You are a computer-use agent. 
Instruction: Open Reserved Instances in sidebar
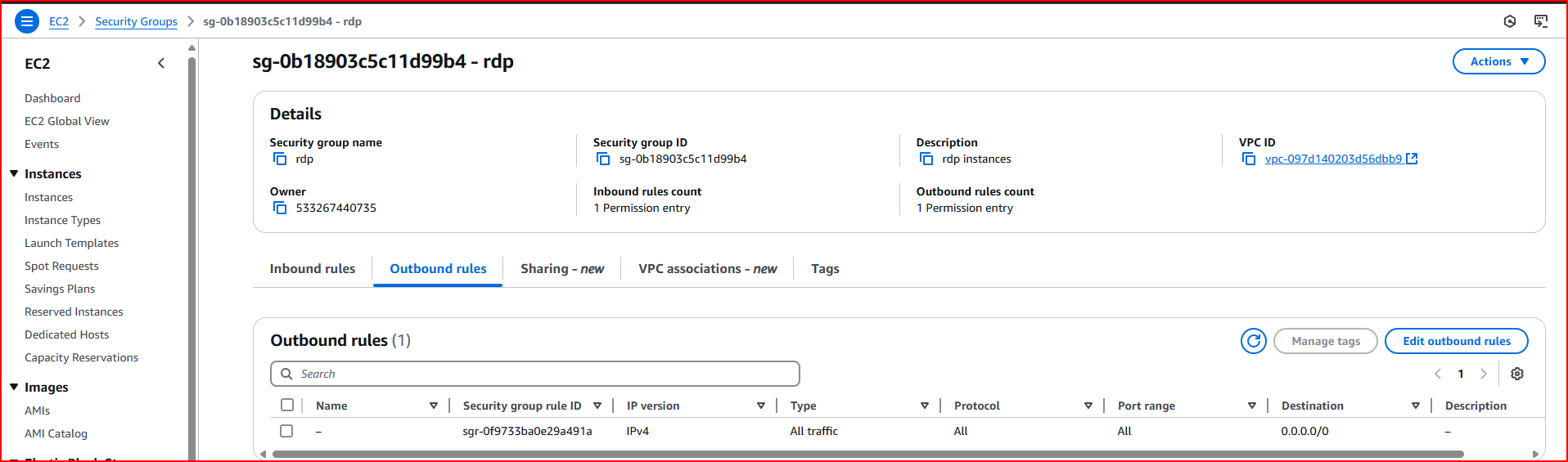click(x=74, y=312)
